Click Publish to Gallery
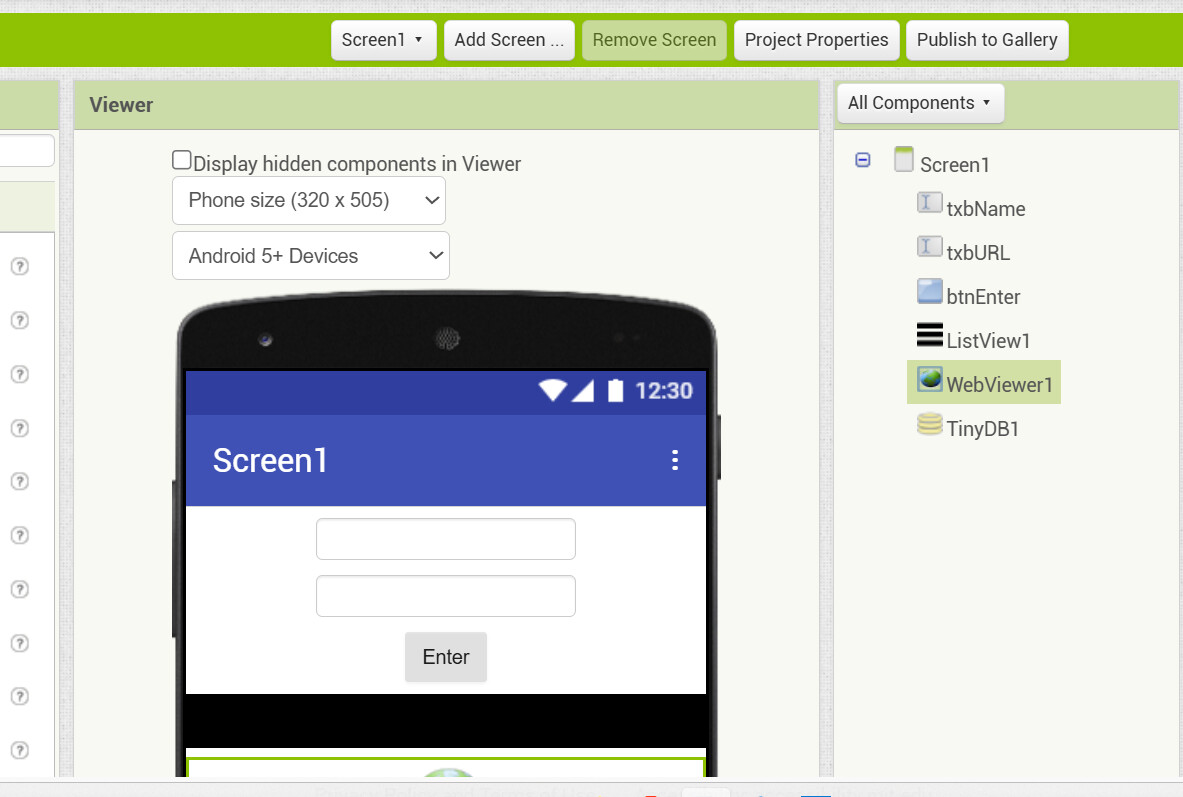 pos(987,40)
